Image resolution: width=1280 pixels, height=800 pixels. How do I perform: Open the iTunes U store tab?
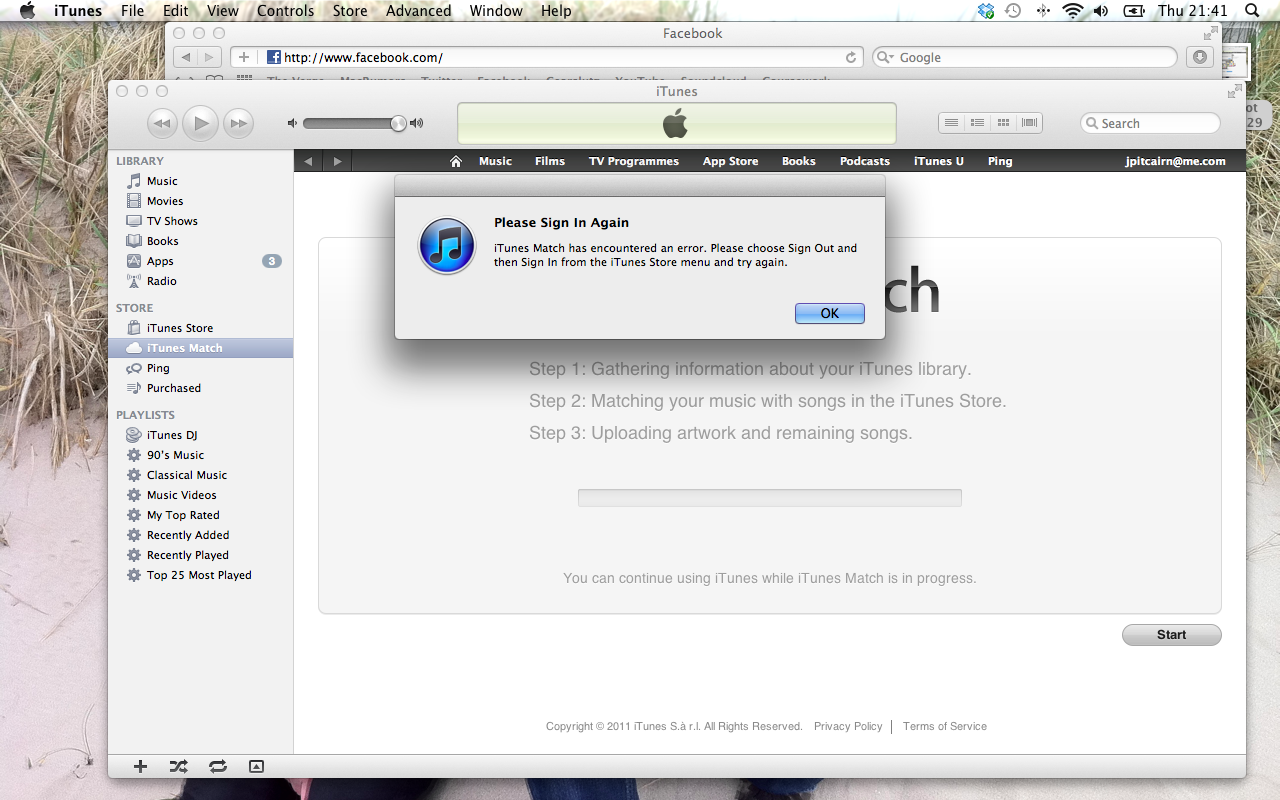tap(939, 161)
